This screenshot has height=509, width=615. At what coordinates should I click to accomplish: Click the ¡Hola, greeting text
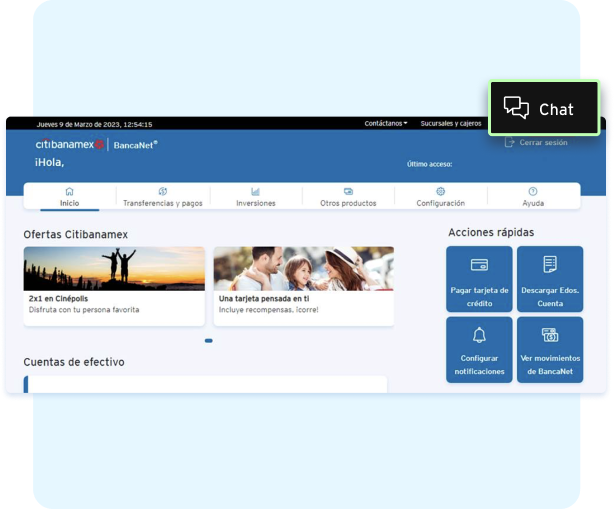(49, 162)
